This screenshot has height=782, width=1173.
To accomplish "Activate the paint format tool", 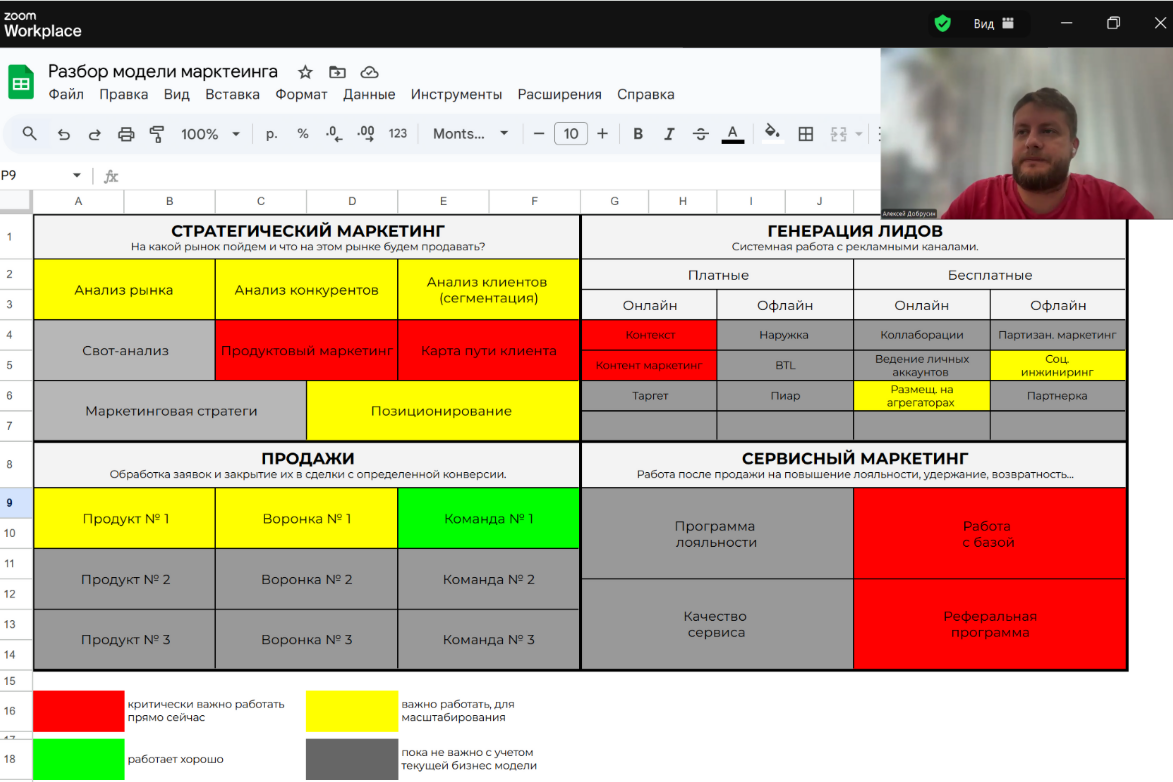I will [x=156, y=134].
